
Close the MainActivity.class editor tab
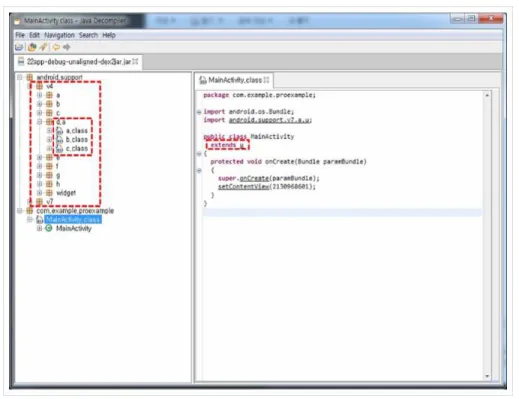coord(266,80)
